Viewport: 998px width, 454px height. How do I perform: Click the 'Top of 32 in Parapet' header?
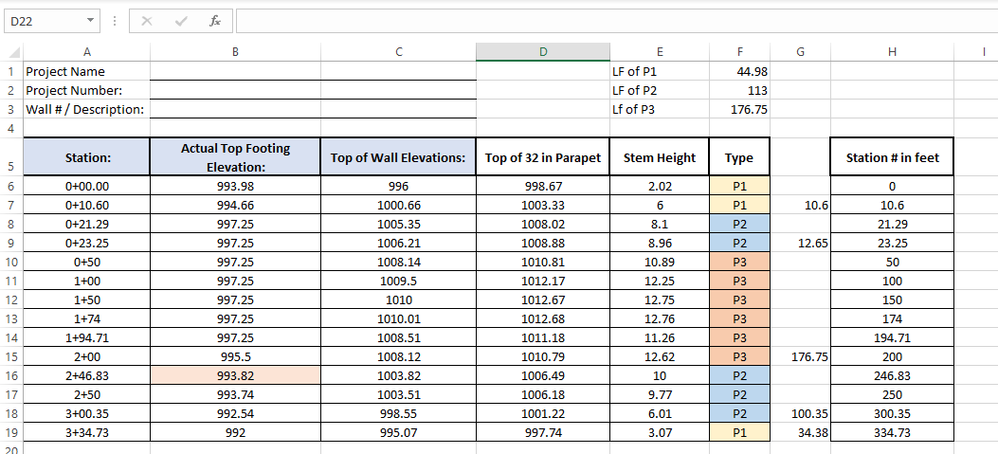tap(543, 157)
